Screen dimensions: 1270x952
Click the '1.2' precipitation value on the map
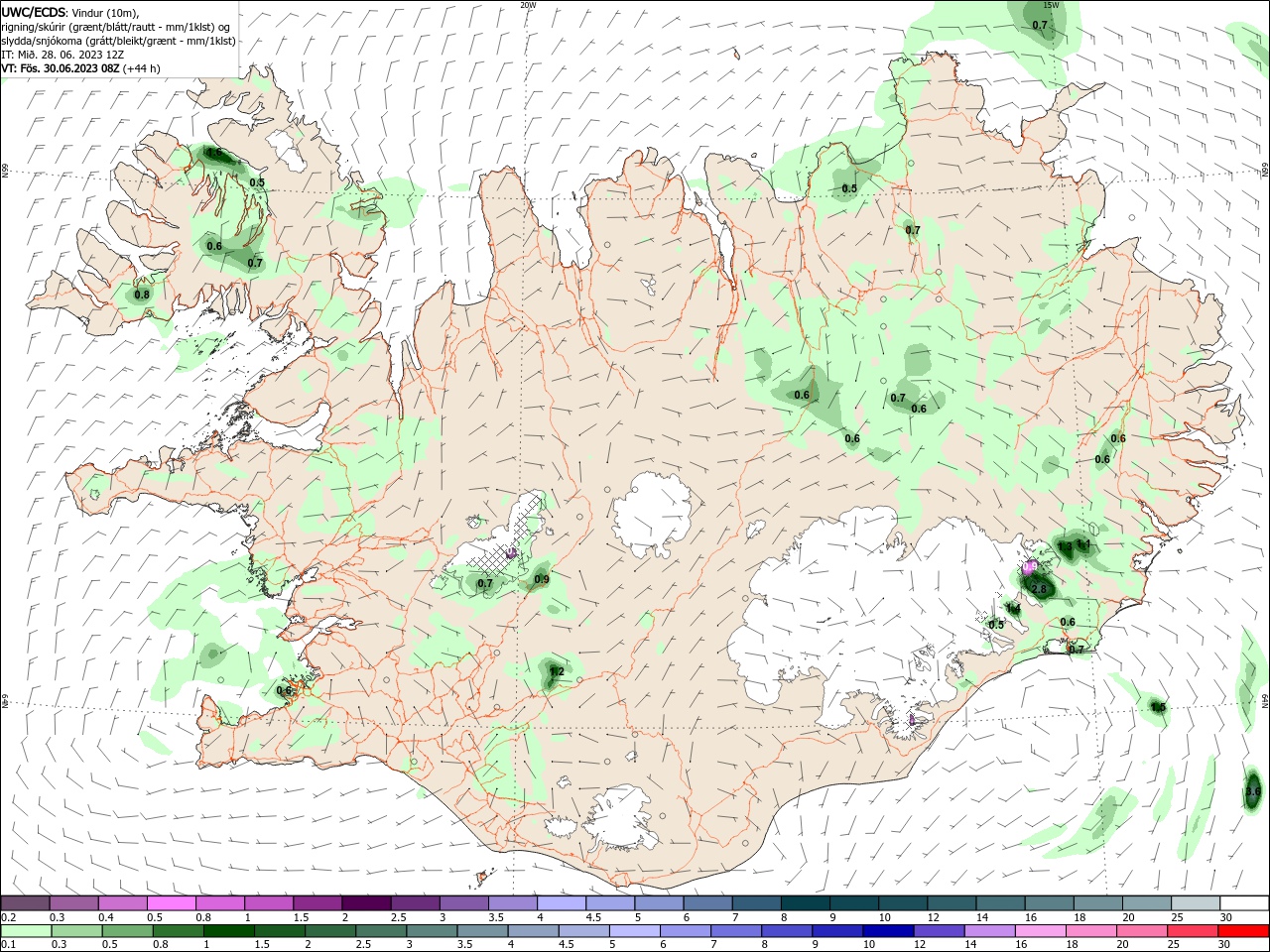tap(557, 671)
